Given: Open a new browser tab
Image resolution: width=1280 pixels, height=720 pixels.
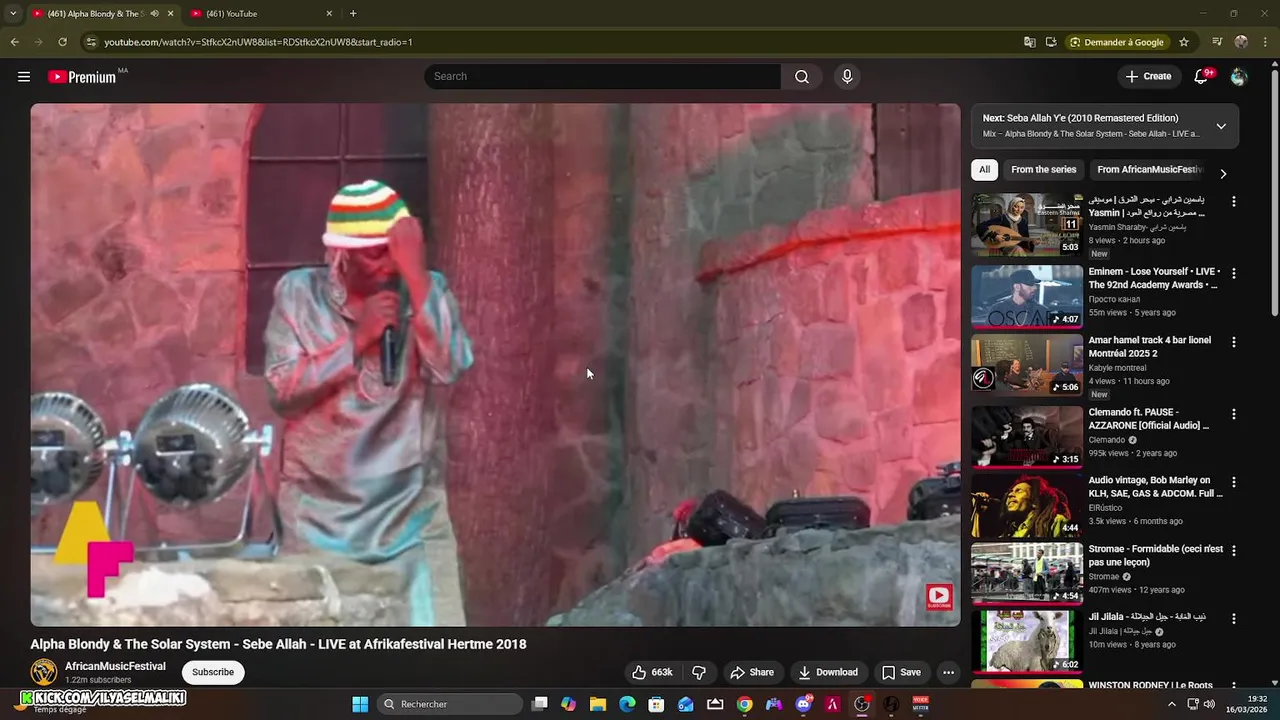Looking at the screenshot, I should [x=353, y=14].
